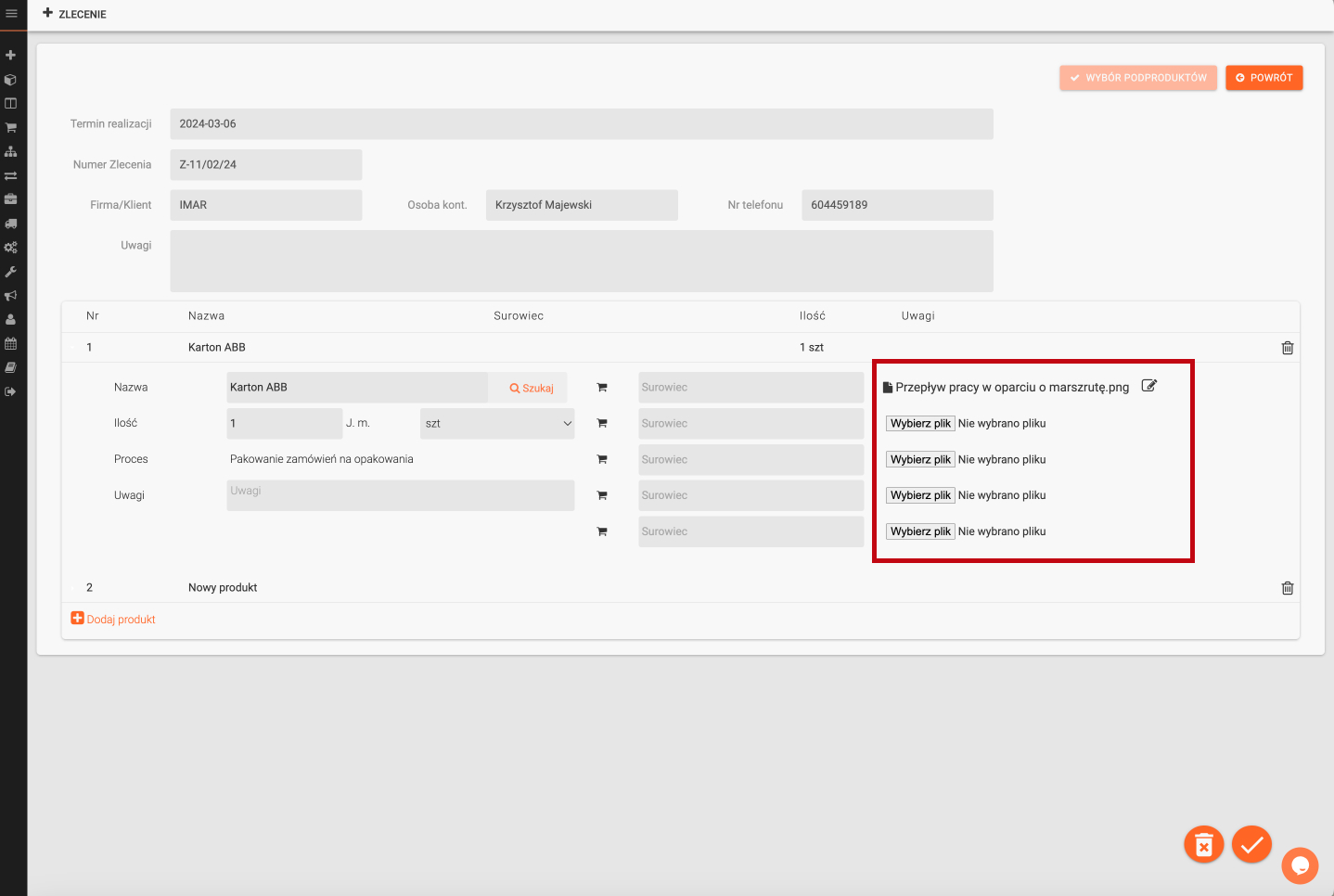Click the truck icon in the sidebar
This screenshot has height=896, width=1334.
11,224
